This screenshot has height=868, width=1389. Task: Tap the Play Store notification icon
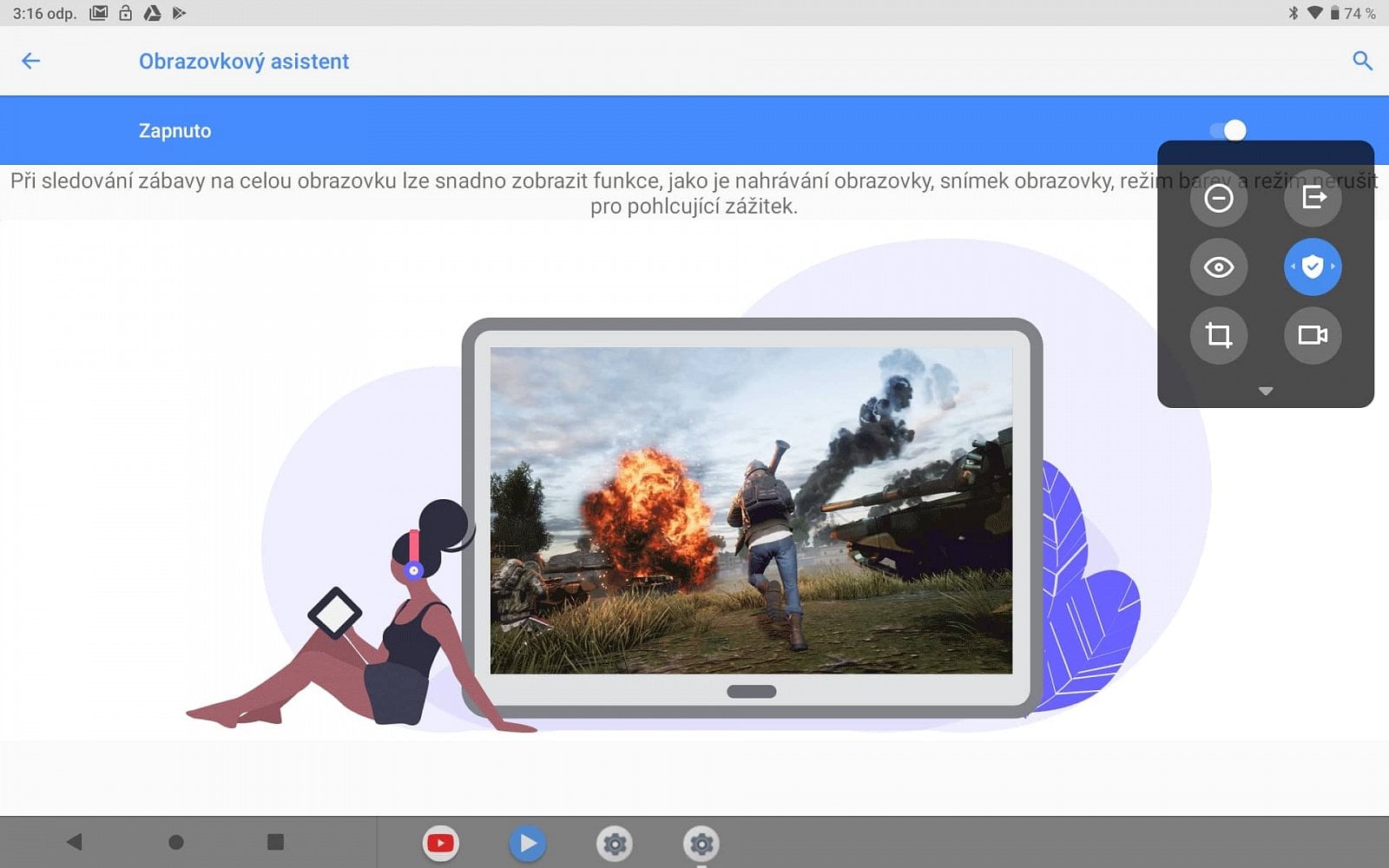179,13
